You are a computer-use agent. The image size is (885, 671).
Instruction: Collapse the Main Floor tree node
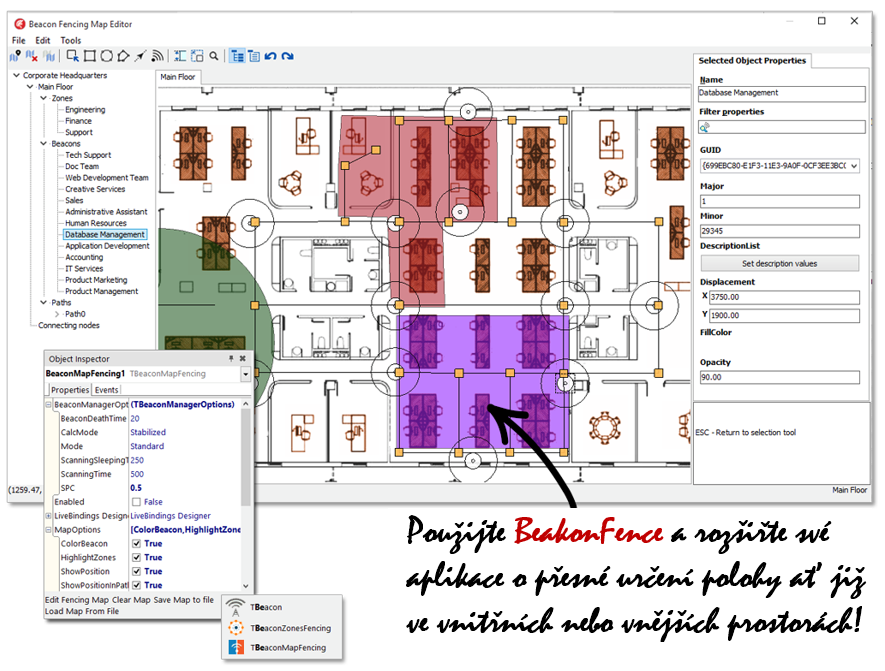click(30, 86)
